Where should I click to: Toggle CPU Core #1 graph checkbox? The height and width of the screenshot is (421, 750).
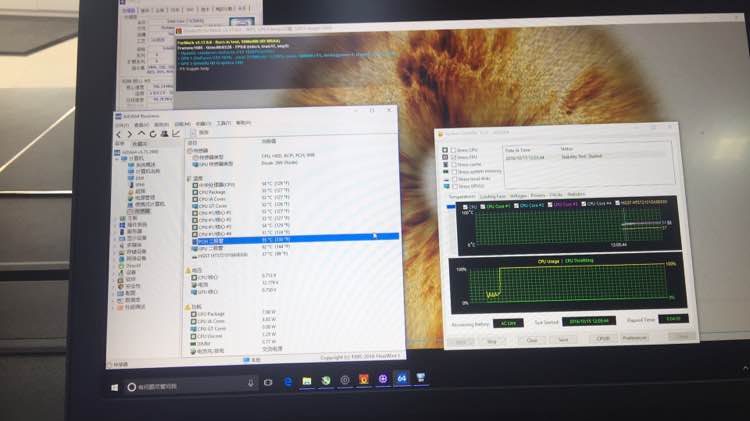483,206
